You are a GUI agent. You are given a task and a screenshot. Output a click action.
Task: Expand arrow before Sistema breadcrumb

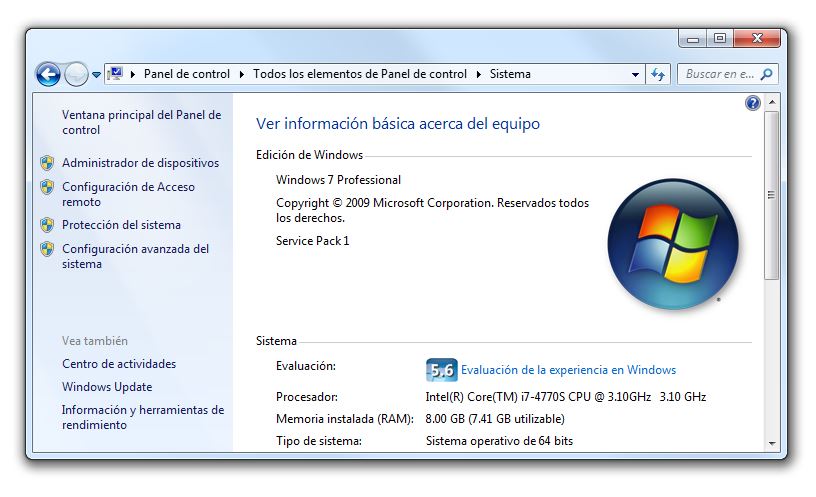click(x=478, y=74)
